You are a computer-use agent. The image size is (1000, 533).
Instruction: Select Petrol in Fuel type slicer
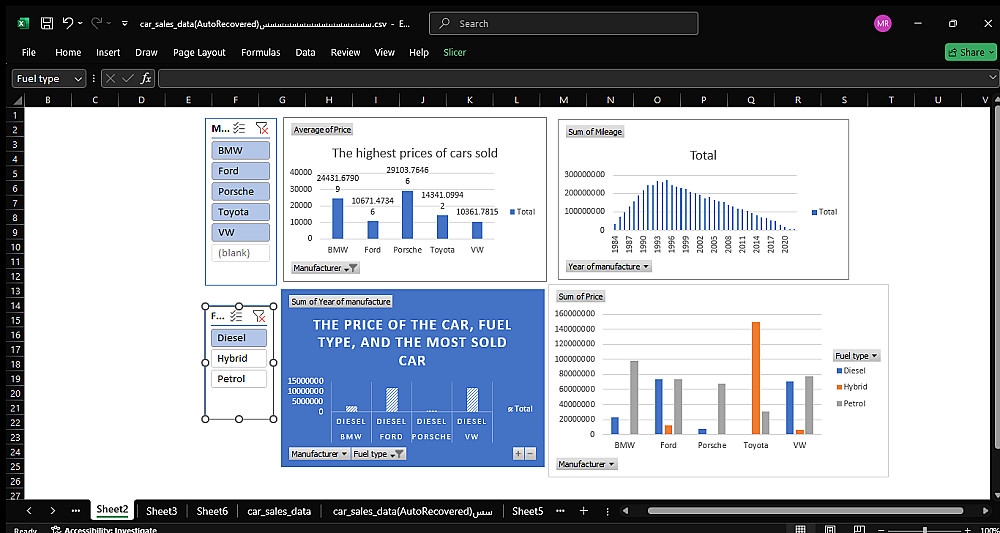[x=239, y=379]
